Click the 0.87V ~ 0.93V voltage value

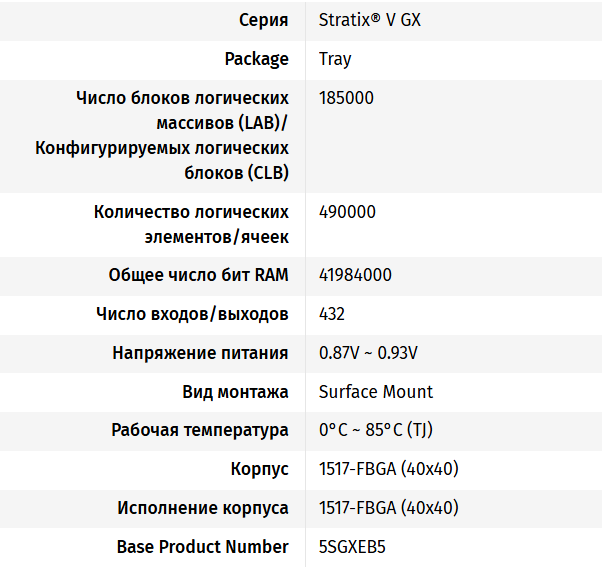(x=368, y=353)
